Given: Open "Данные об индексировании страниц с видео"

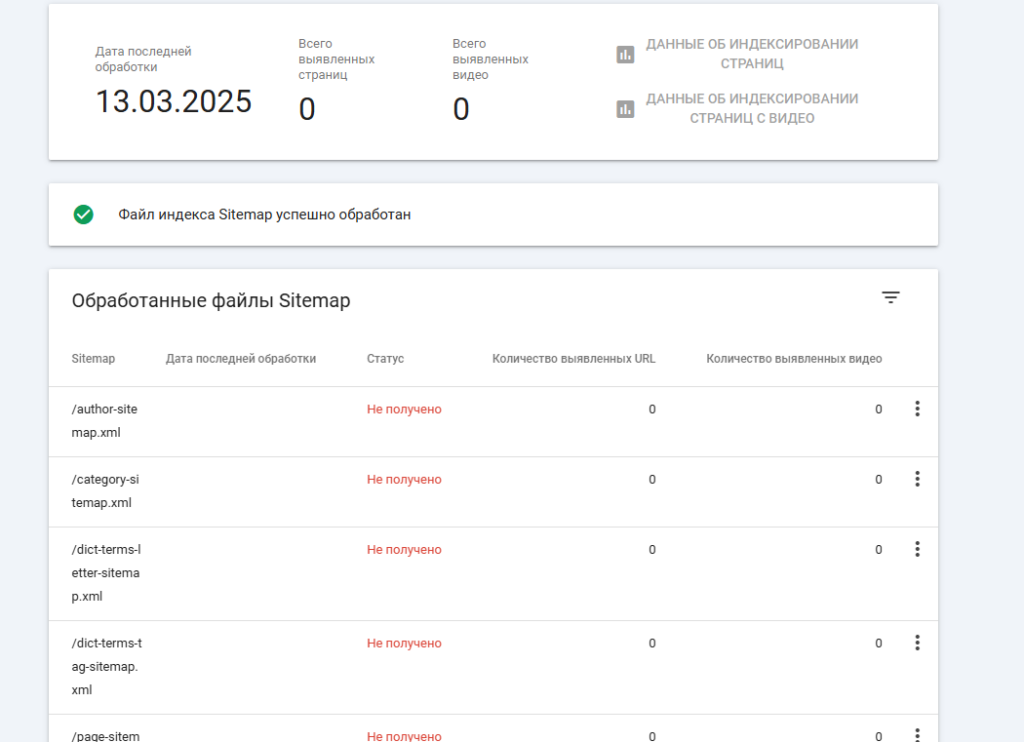Looking at the screenshot, I should coord(751,109).
